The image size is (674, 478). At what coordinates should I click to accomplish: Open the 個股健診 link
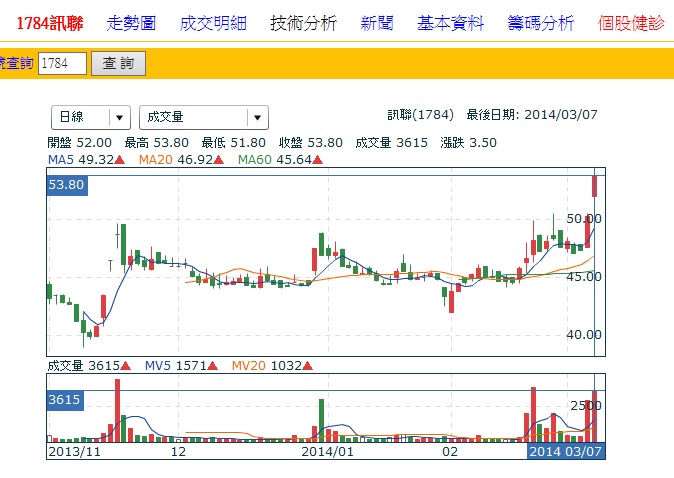[x=631, y=23]
